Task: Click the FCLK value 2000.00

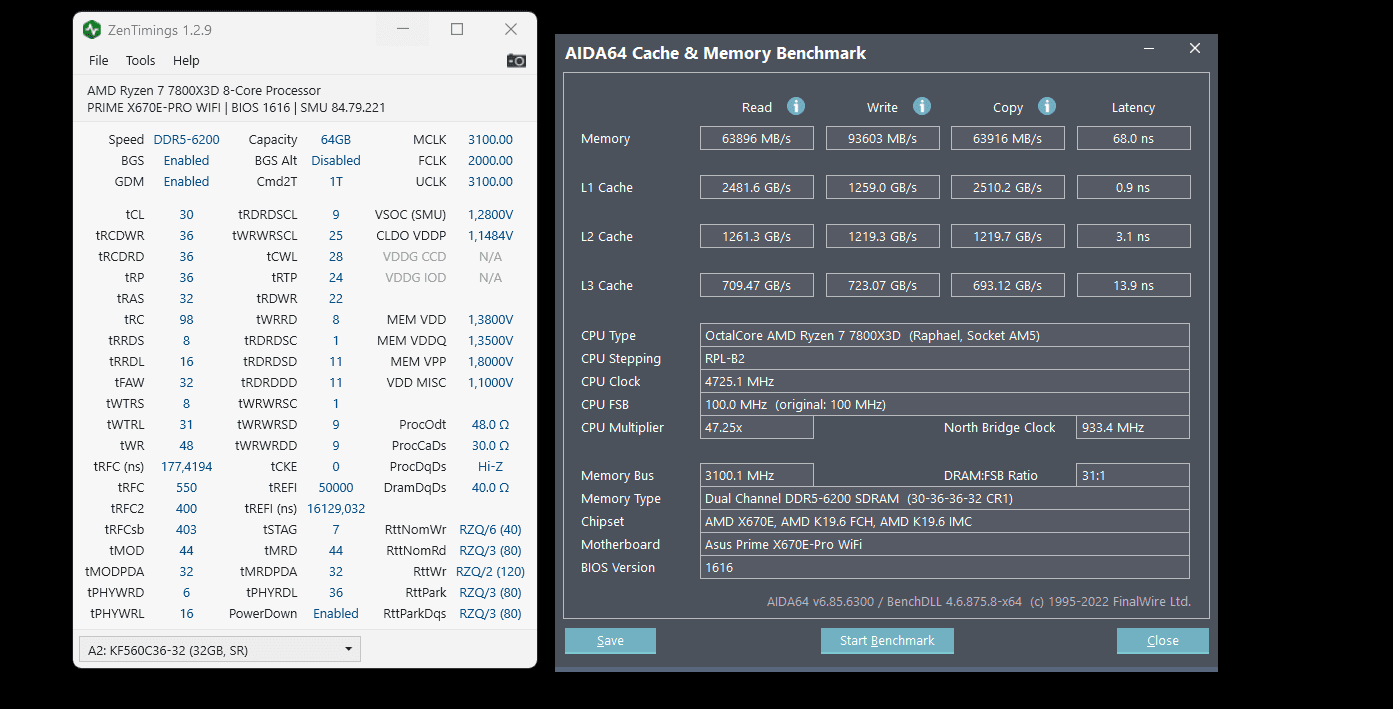Action: (x=490, y=160)
